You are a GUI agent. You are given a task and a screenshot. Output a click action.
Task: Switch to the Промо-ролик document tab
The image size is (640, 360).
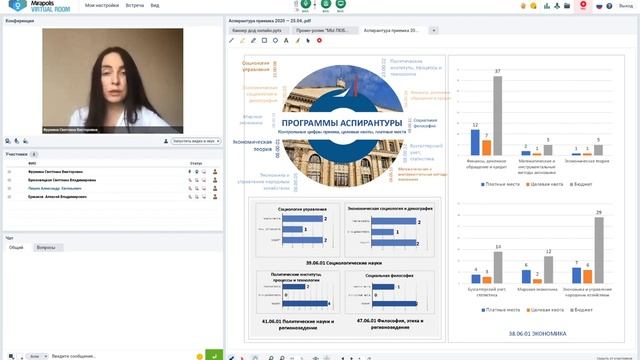(325, 30)
